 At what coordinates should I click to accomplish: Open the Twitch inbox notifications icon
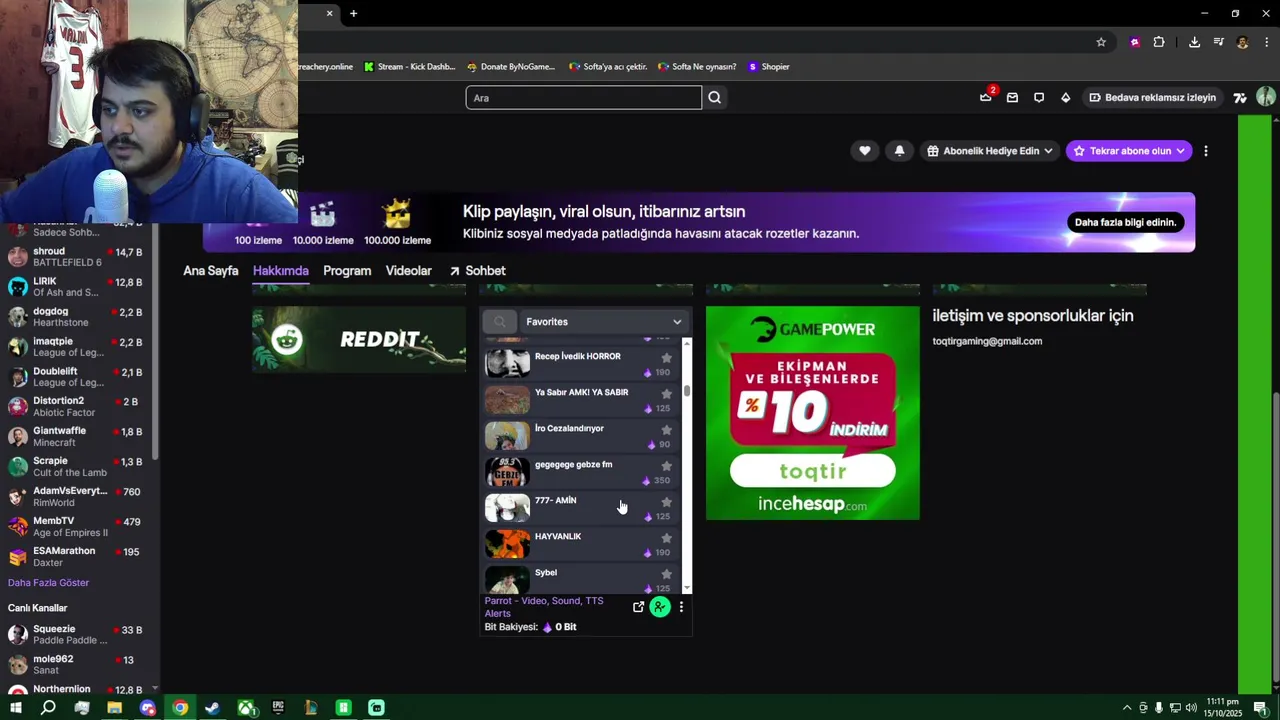(x=1012, y=98)
